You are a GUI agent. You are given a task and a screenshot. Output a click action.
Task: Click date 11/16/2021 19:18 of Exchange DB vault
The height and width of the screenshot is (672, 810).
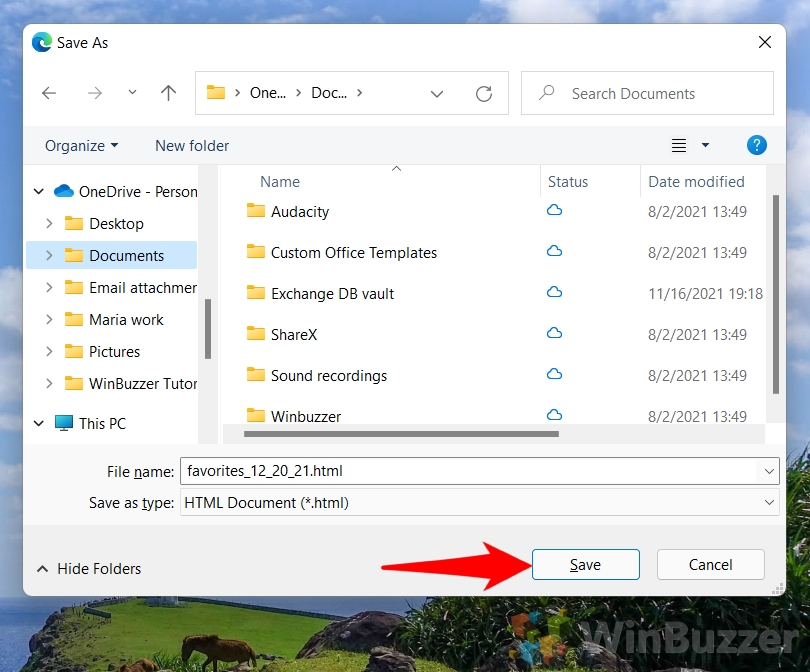(705, 294)
